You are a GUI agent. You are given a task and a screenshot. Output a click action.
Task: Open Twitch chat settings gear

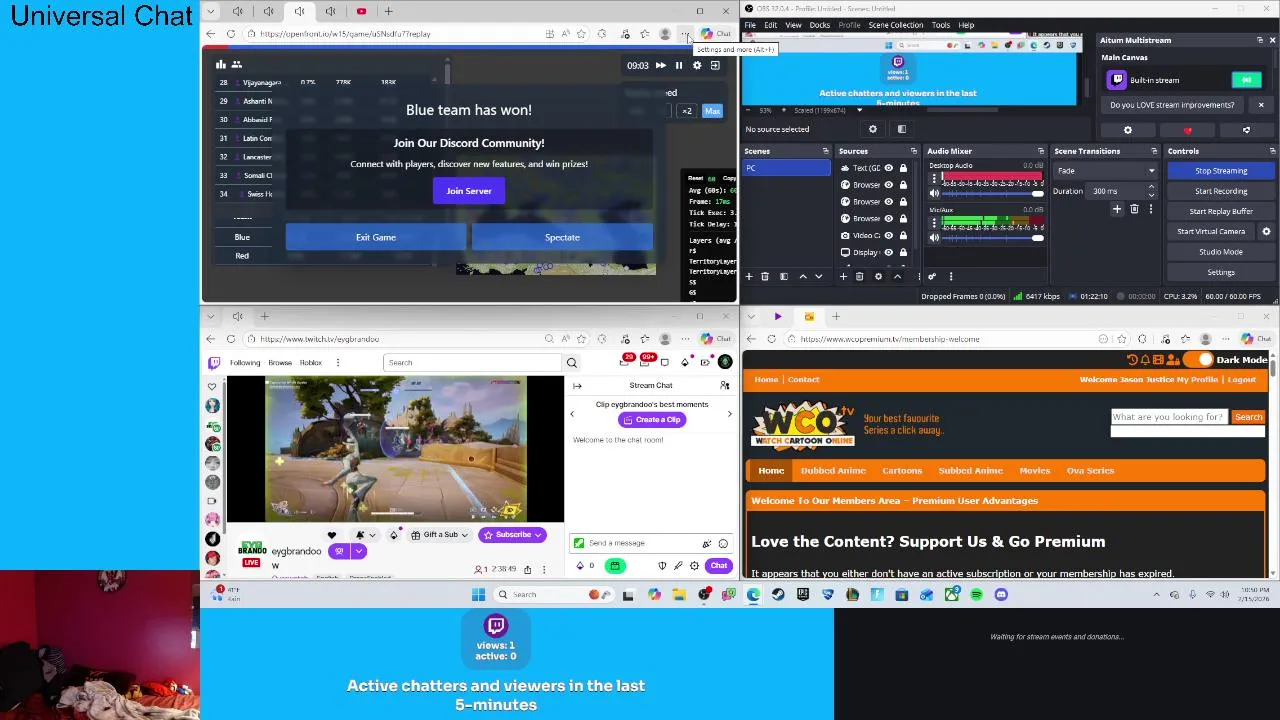pos(694,566)
